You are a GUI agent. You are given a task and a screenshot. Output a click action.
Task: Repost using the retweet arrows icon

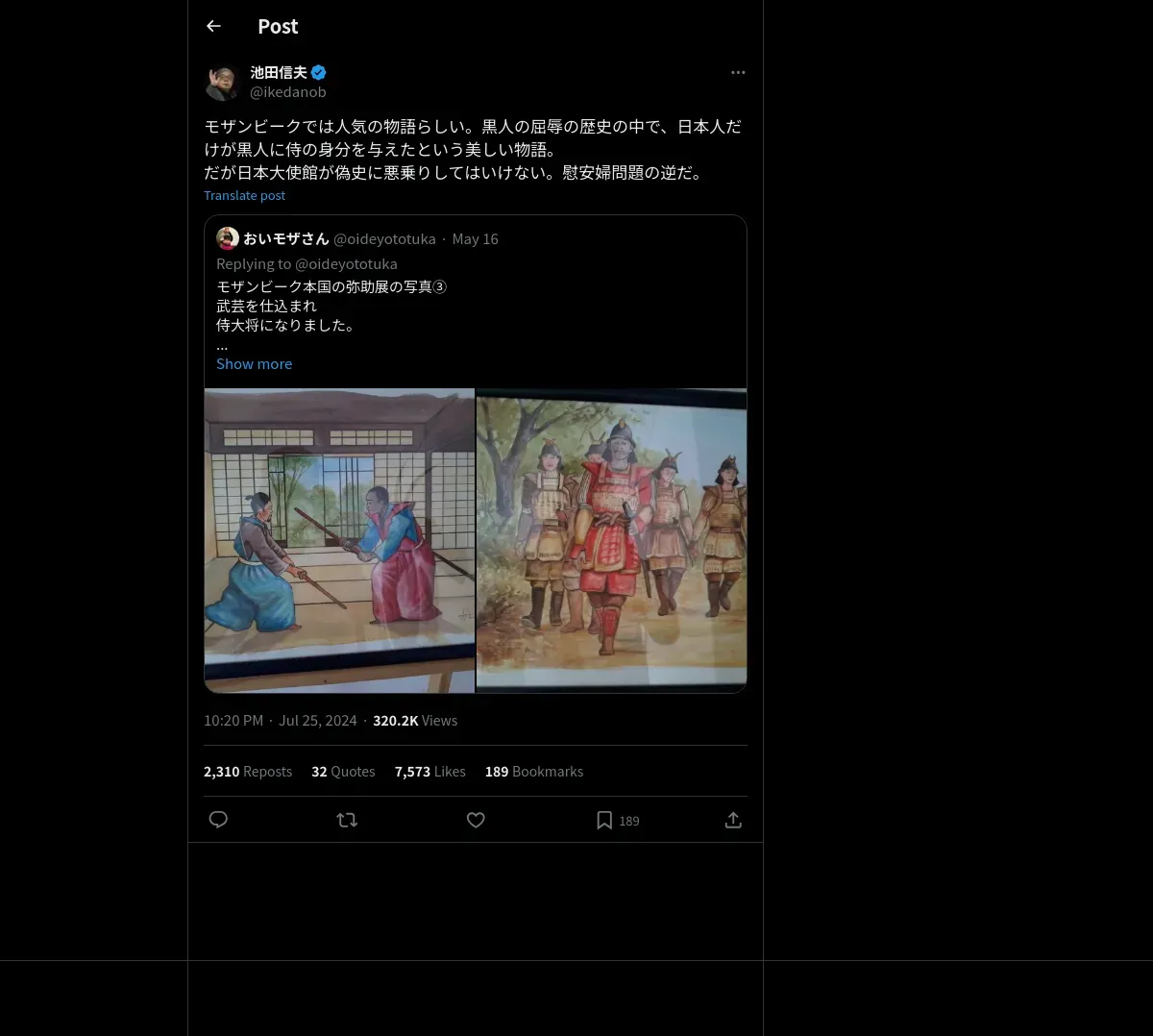tap(347, 820)
